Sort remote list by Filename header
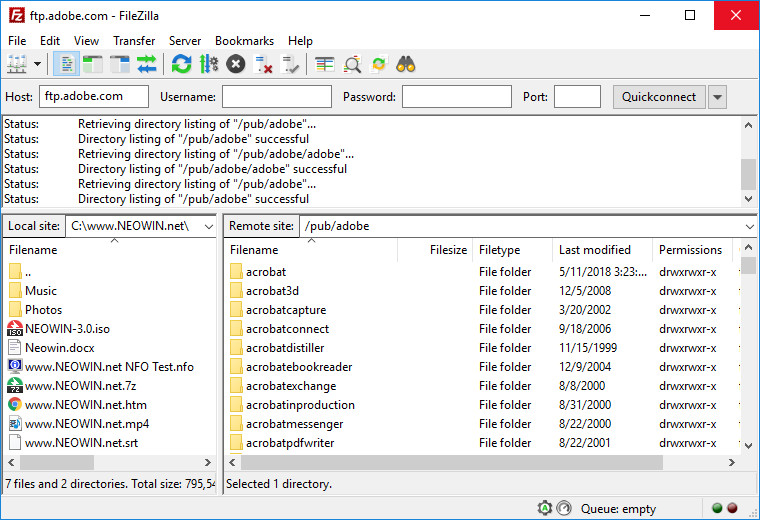The width and height of the screenshot is (760, 520). (312, 250)
